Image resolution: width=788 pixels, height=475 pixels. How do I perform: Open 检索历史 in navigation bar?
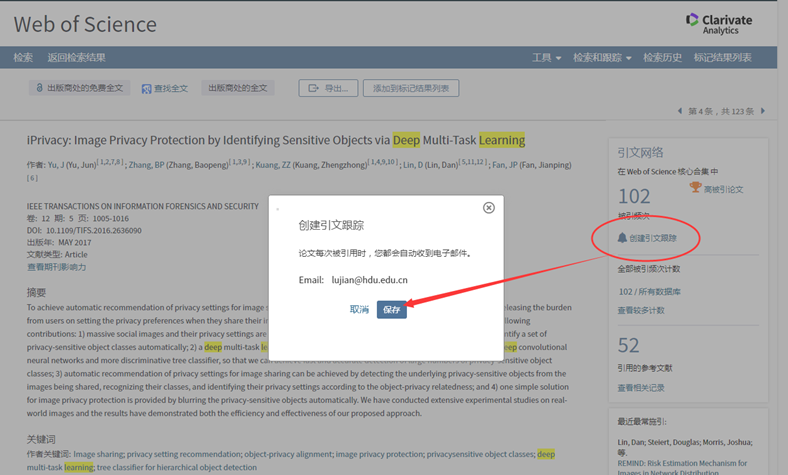pos(662,58)
